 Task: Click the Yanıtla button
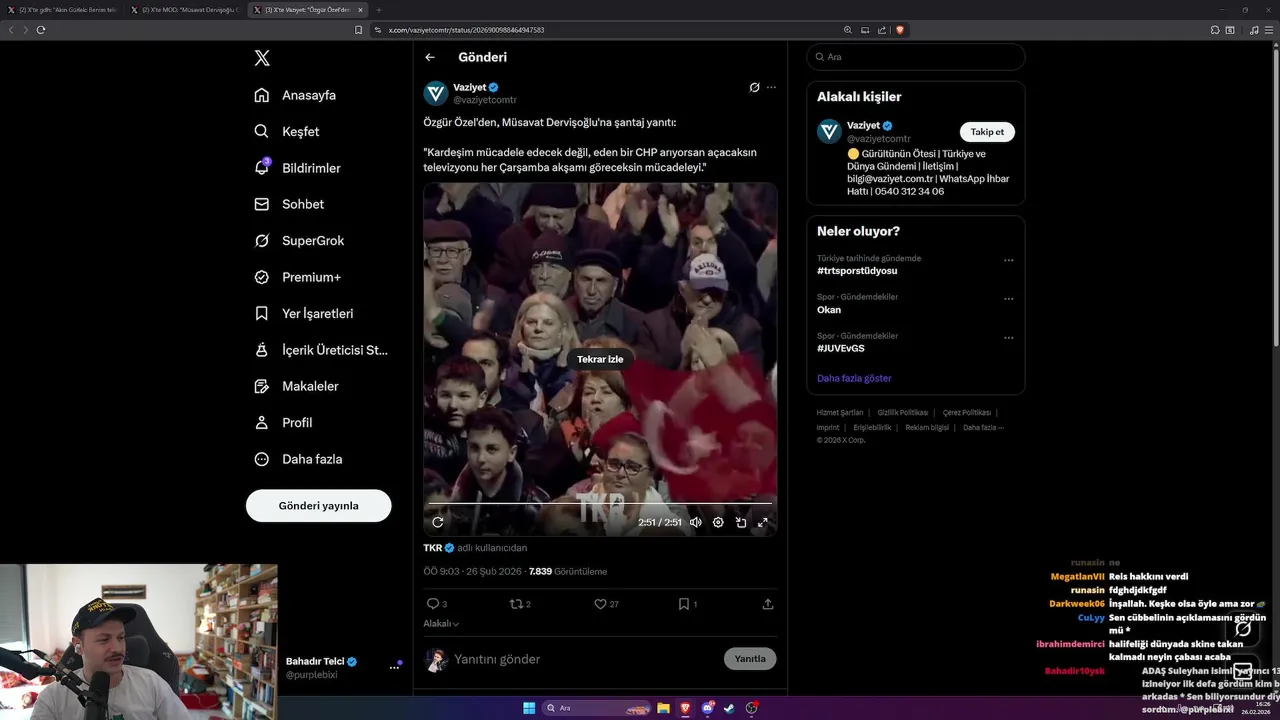point(750,659)
